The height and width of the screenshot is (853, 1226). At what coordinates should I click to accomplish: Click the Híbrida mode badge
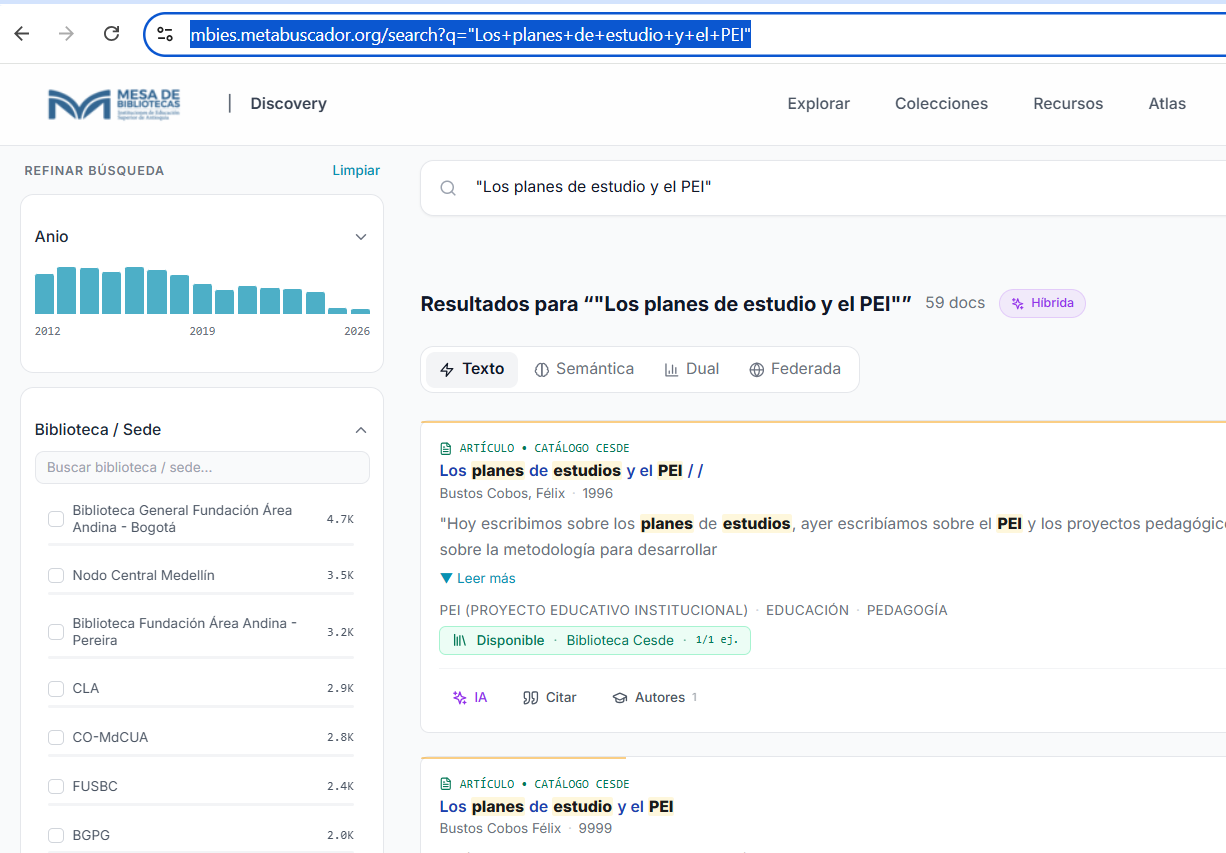point(1042,304)
